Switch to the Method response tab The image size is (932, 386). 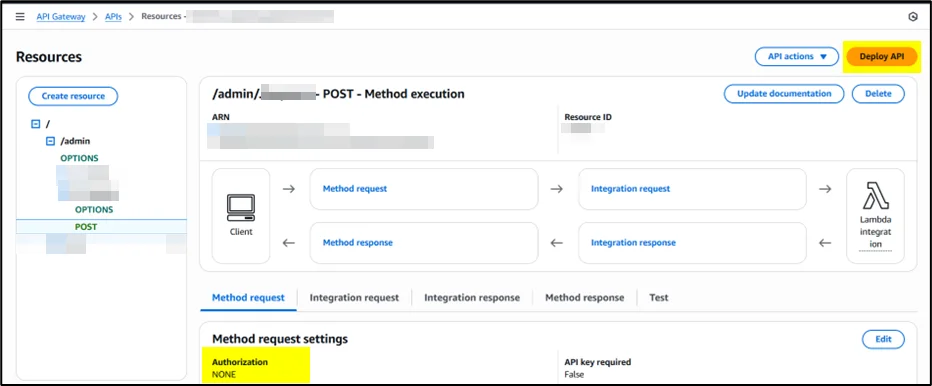(x=585, y=297)
